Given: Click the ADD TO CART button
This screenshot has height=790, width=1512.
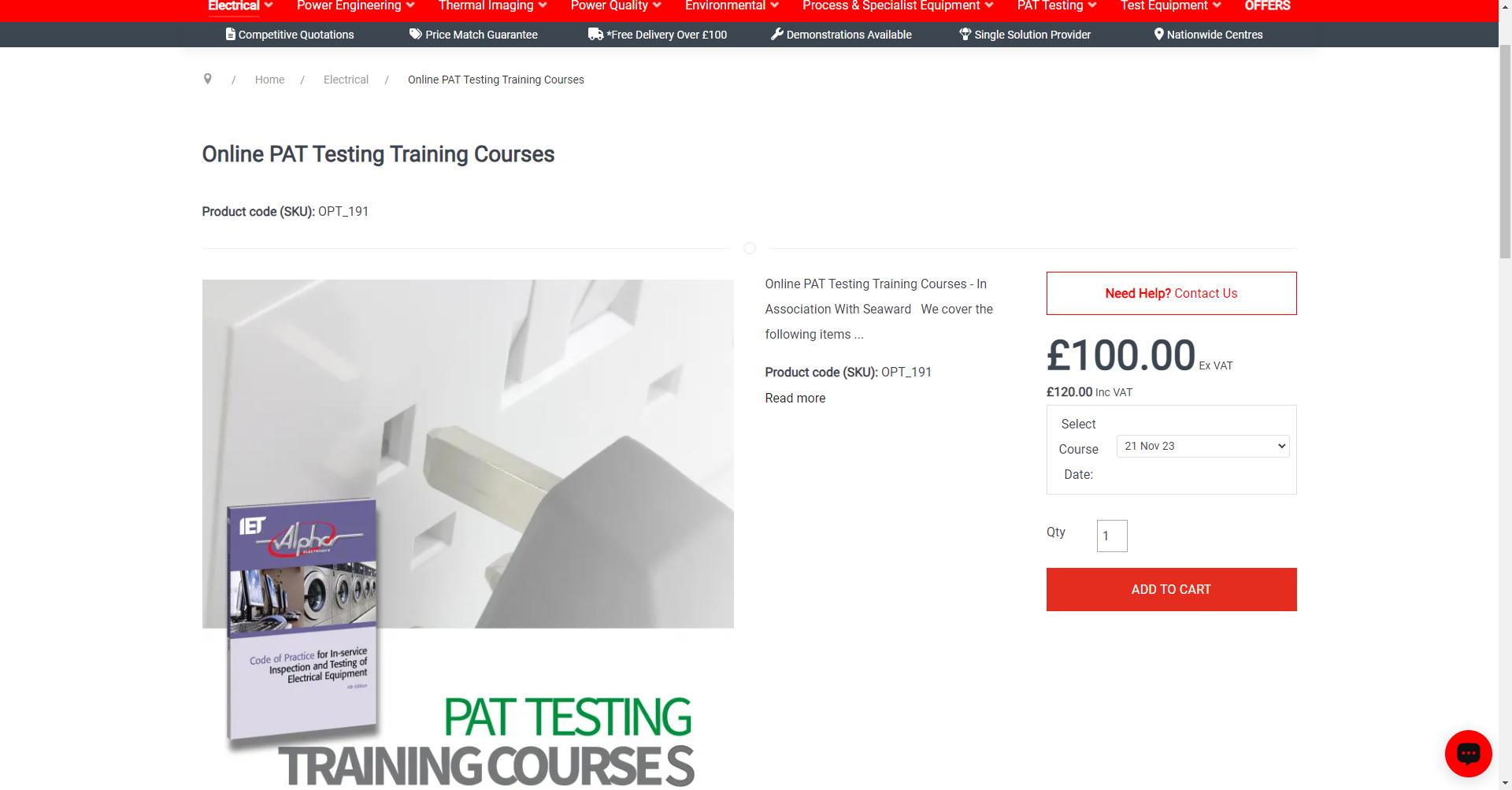Looking at the screenshot, I should (x=1171, y=589).
